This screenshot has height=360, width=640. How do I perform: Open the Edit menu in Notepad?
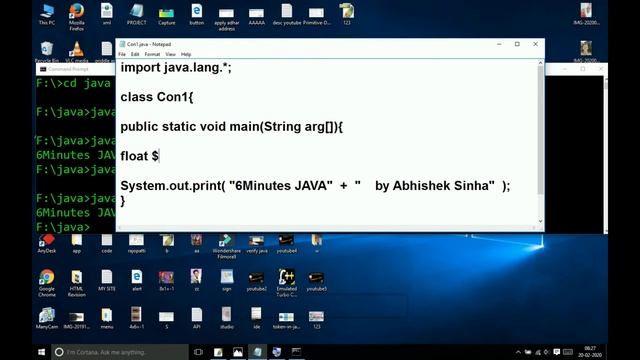[135, 54]
